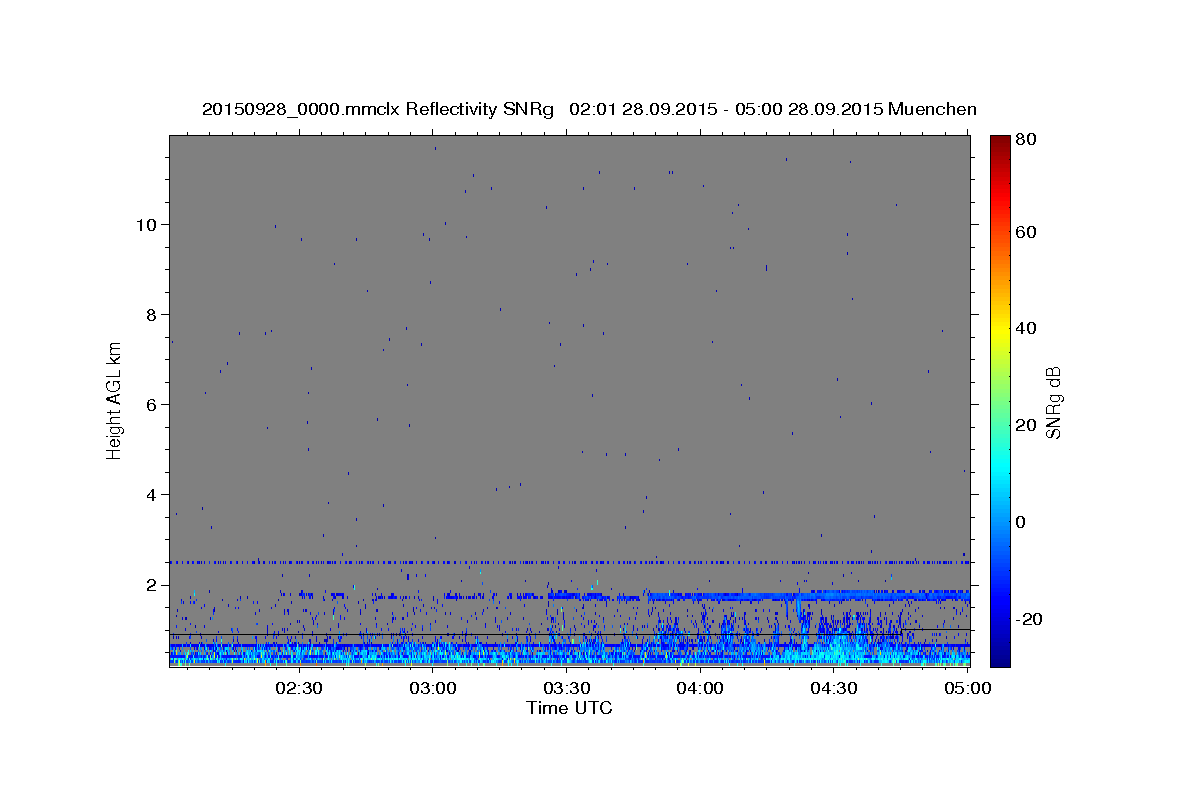Screen dimensions: 1200x800
Task: Click the colorbar value 60
Action: 1027,232
